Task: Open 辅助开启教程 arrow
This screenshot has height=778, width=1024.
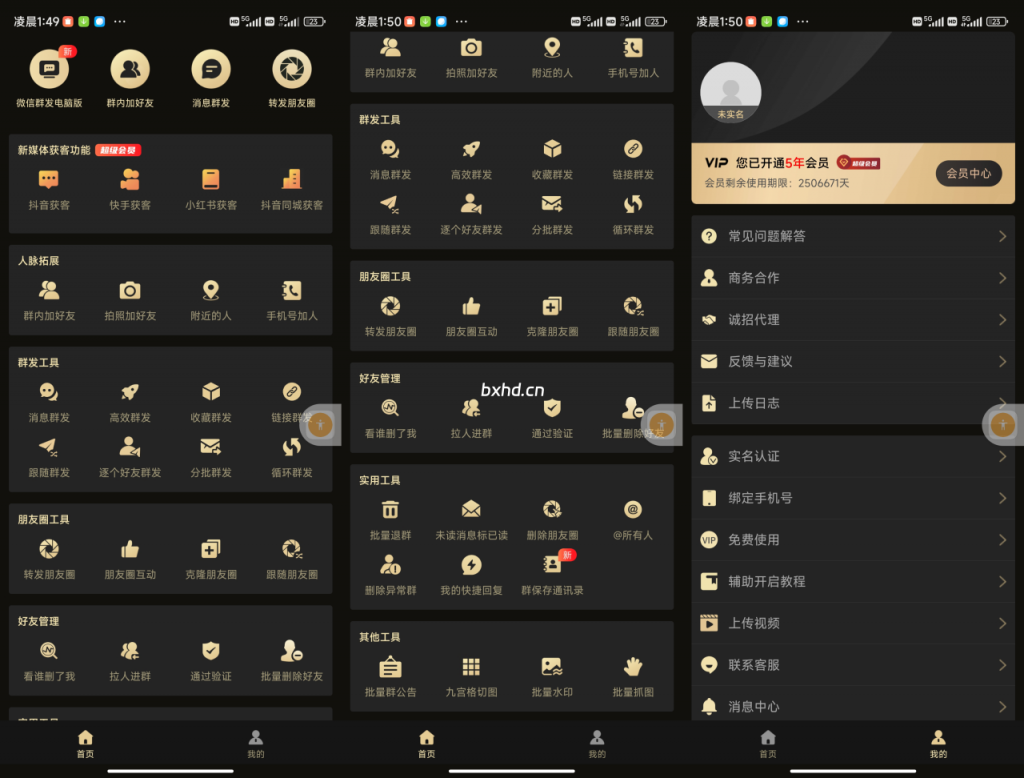Action: [1002, 581]
